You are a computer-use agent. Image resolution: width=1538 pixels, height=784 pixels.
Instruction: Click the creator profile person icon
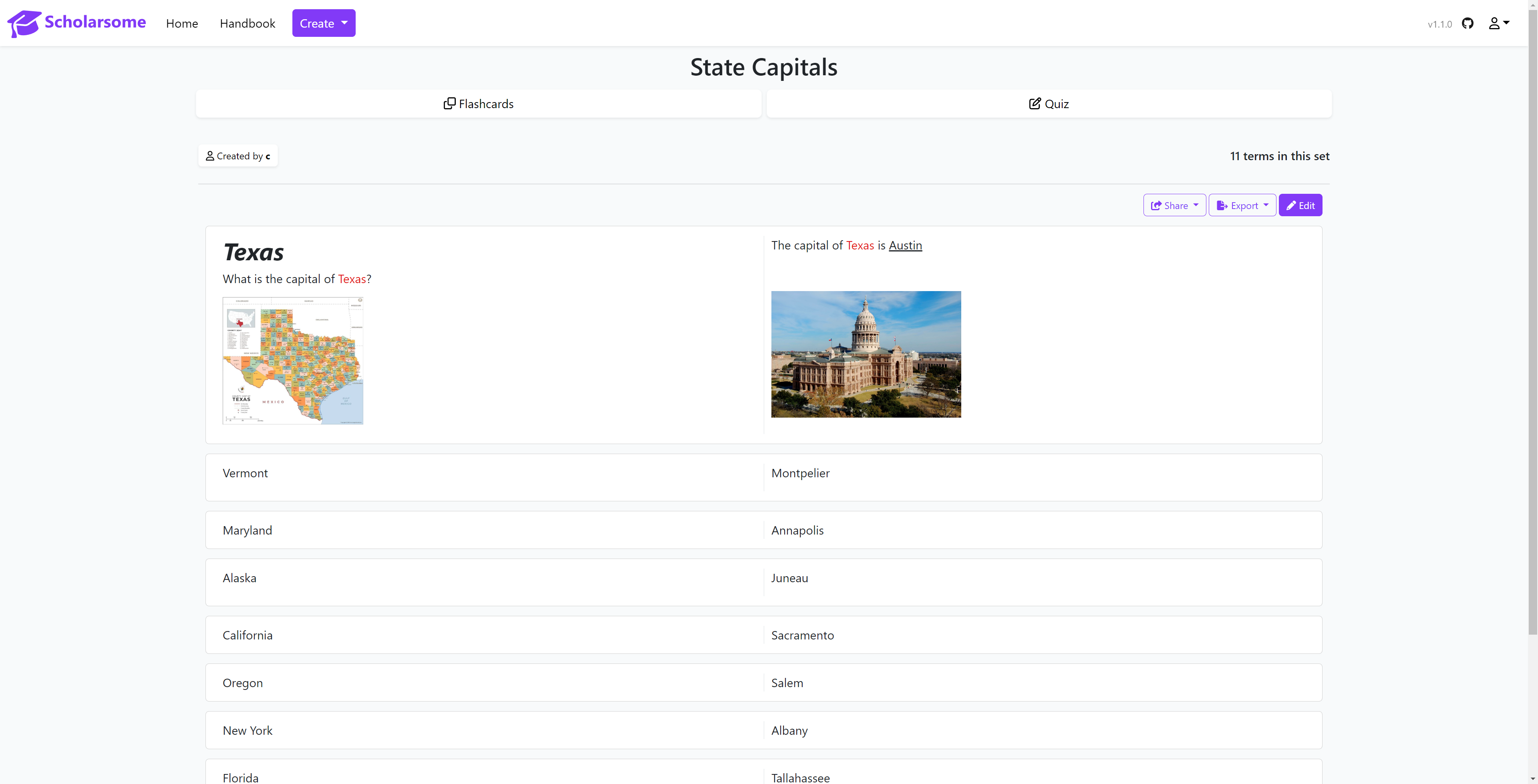coord(209,156)
